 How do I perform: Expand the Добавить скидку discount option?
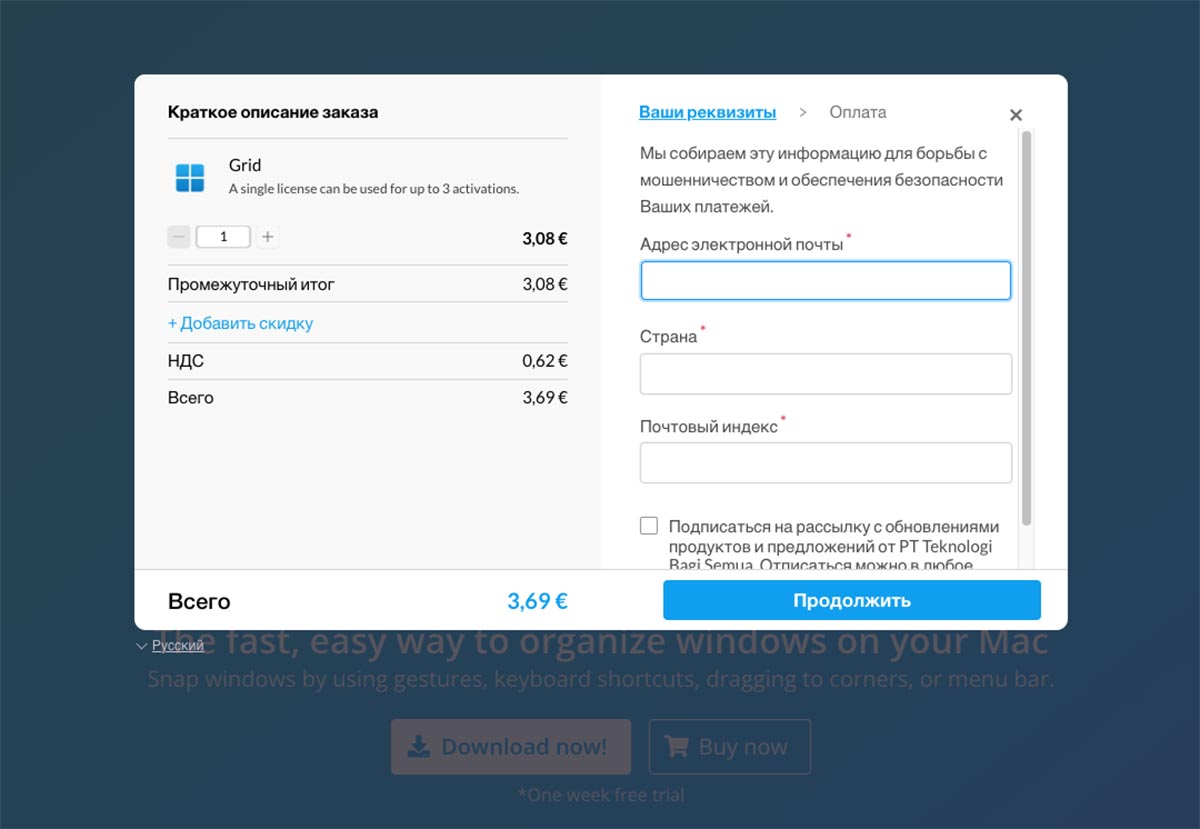tap(240, 323)
